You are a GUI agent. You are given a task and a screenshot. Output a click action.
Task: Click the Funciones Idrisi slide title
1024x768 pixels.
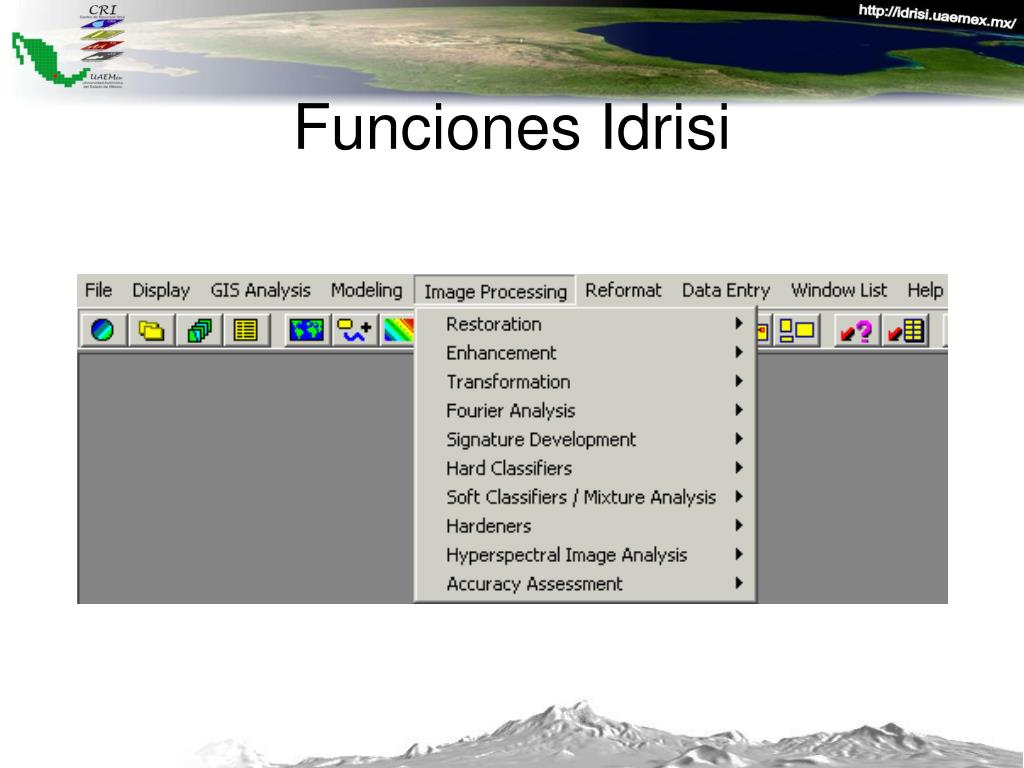[512, 127]
